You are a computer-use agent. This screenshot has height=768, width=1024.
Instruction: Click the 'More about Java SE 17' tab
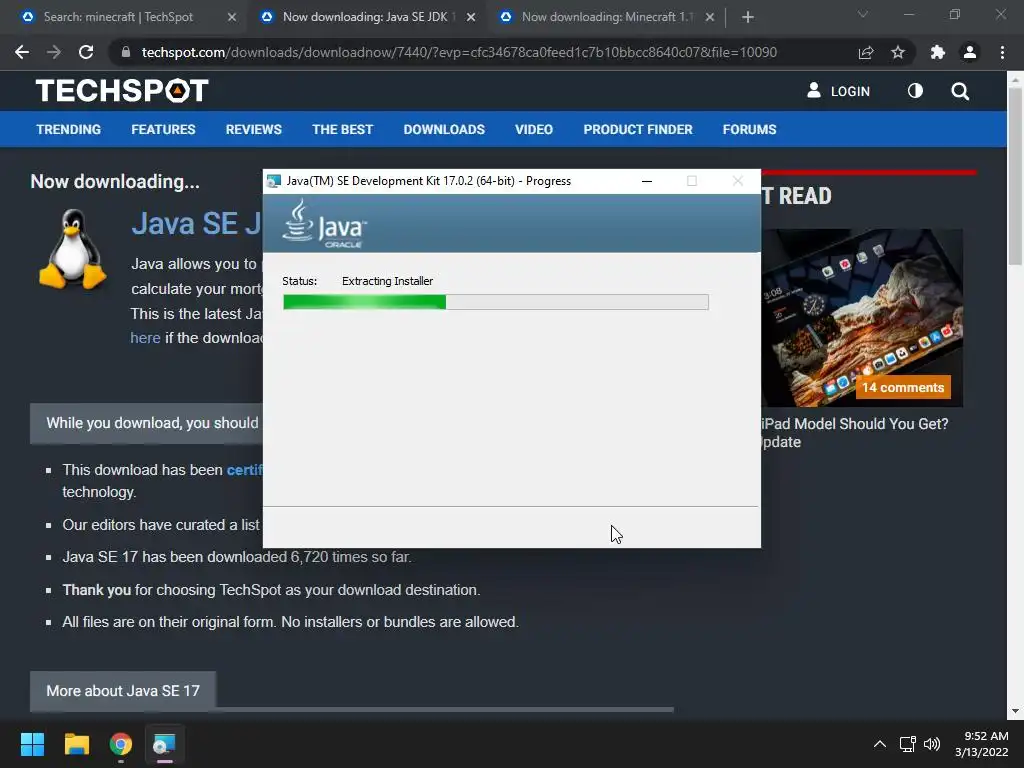(x=123, y=691)
